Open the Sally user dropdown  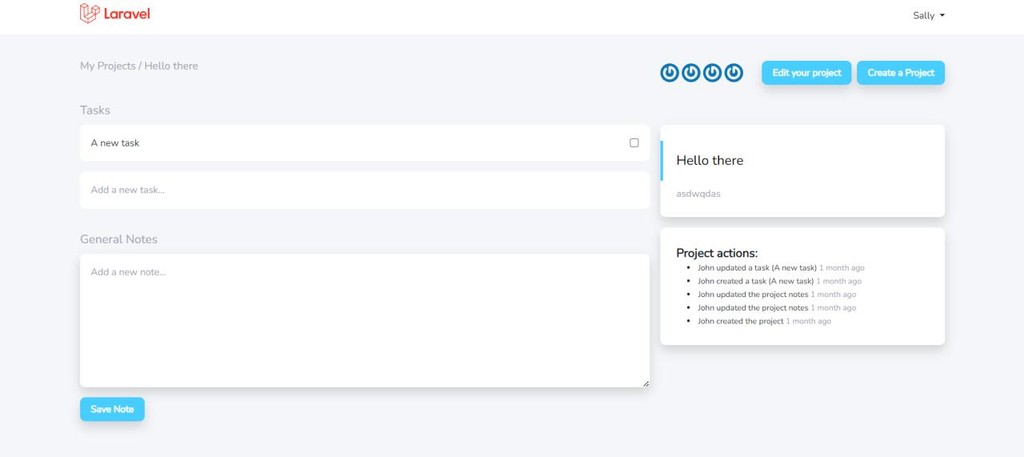929,16
